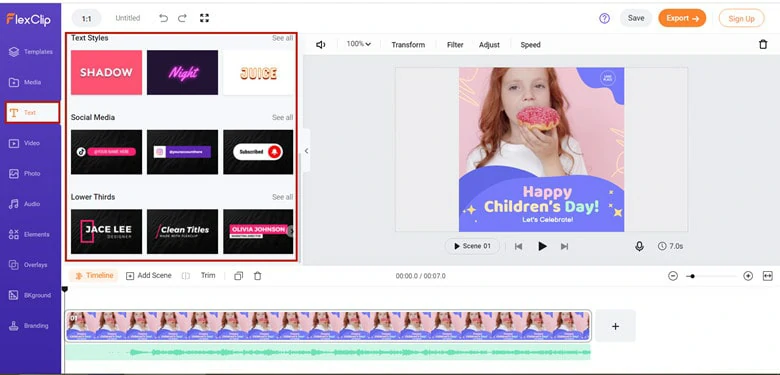This screenshot has height=375, width=780.
Task: See all Lower Thirds presets
Action: (x=282, y=197)
